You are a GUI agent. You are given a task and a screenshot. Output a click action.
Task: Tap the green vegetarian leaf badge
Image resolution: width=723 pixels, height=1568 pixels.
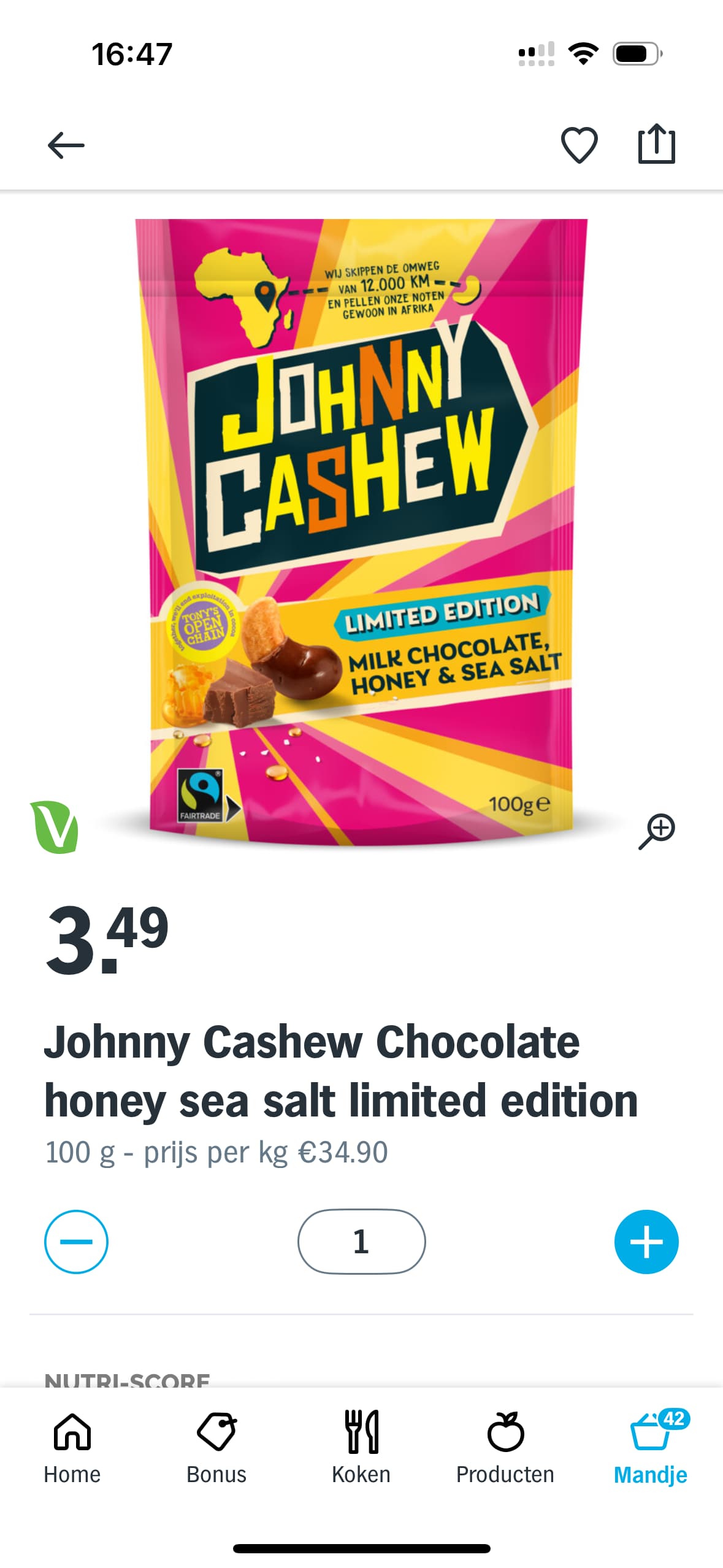coord(54,827)
